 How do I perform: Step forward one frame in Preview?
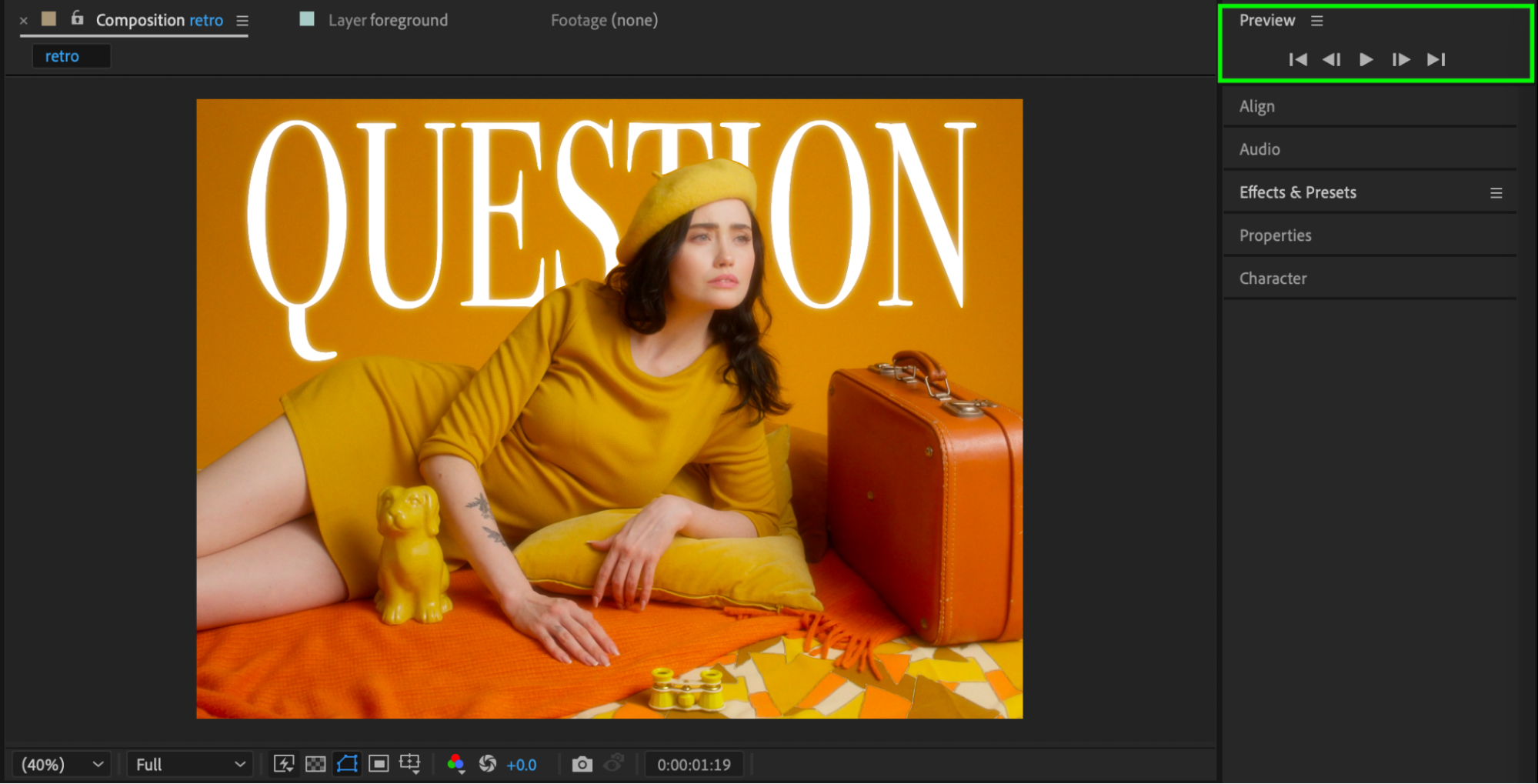tap(1401, 59)
